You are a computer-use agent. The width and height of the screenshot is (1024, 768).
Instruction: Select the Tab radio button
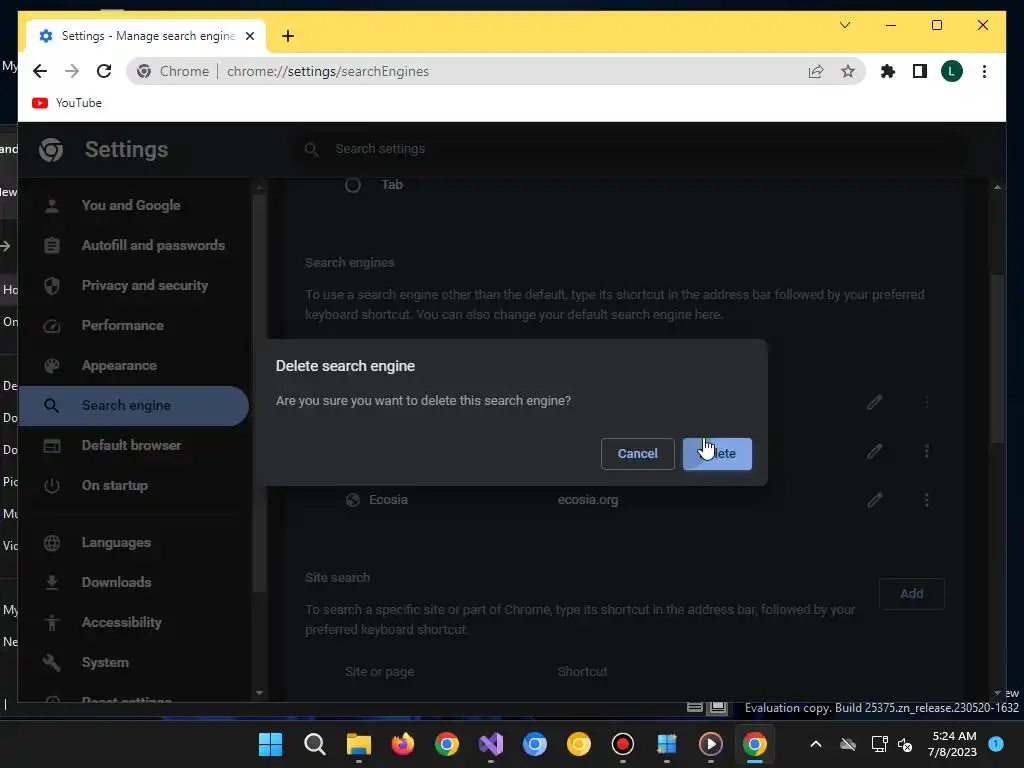[353, 185]
